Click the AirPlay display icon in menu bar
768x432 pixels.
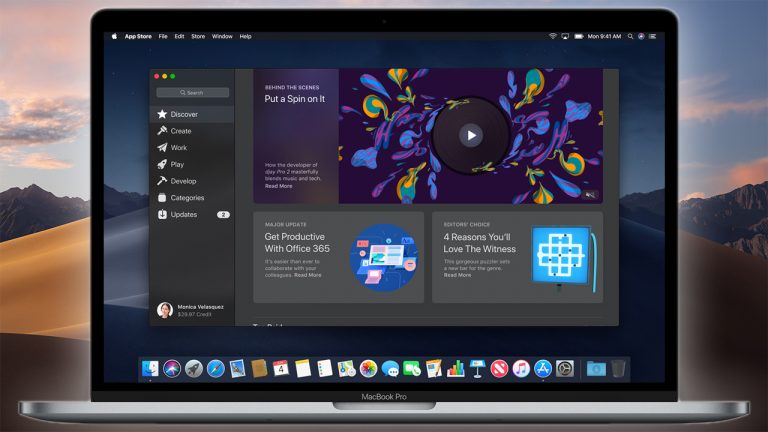point(565,36)
